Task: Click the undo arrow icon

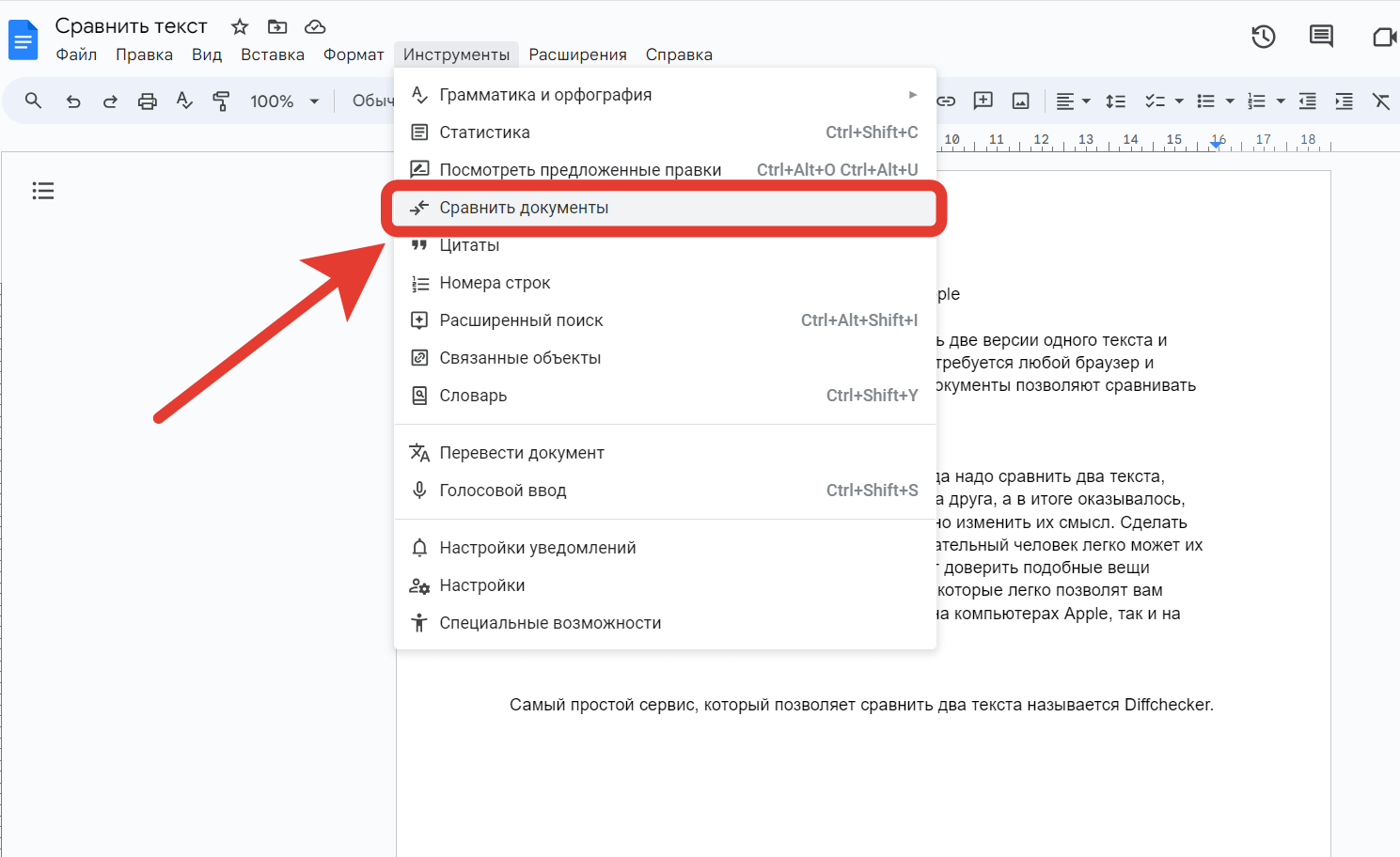Action: (73, 101)
